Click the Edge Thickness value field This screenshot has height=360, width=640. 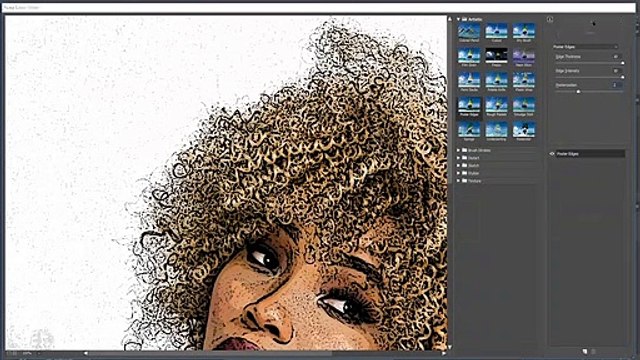[x=617, y=57]
